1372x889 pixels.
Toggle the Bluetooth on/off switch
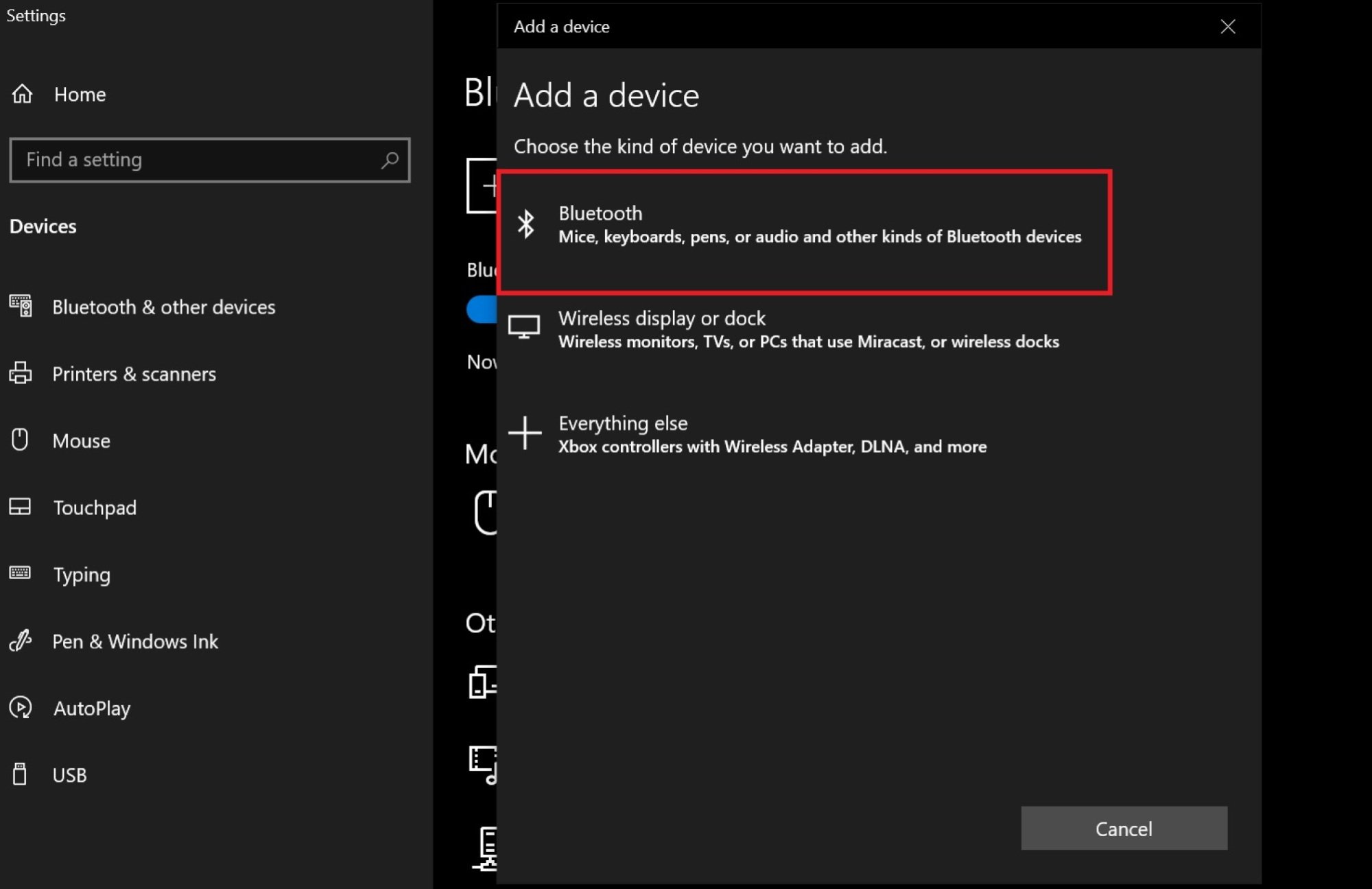[484, 310]
